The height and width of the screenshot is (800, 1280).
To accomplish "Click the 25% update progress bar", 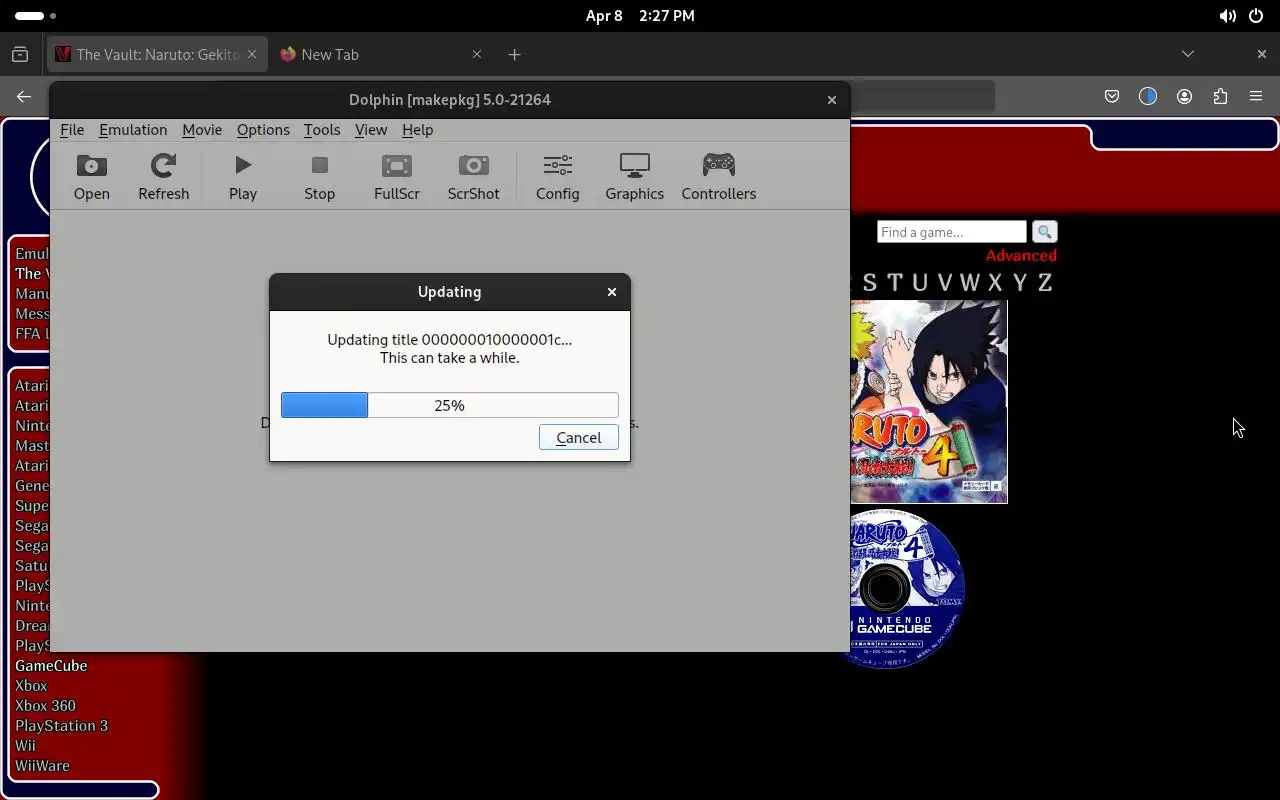I will click(x=449, y=405).
